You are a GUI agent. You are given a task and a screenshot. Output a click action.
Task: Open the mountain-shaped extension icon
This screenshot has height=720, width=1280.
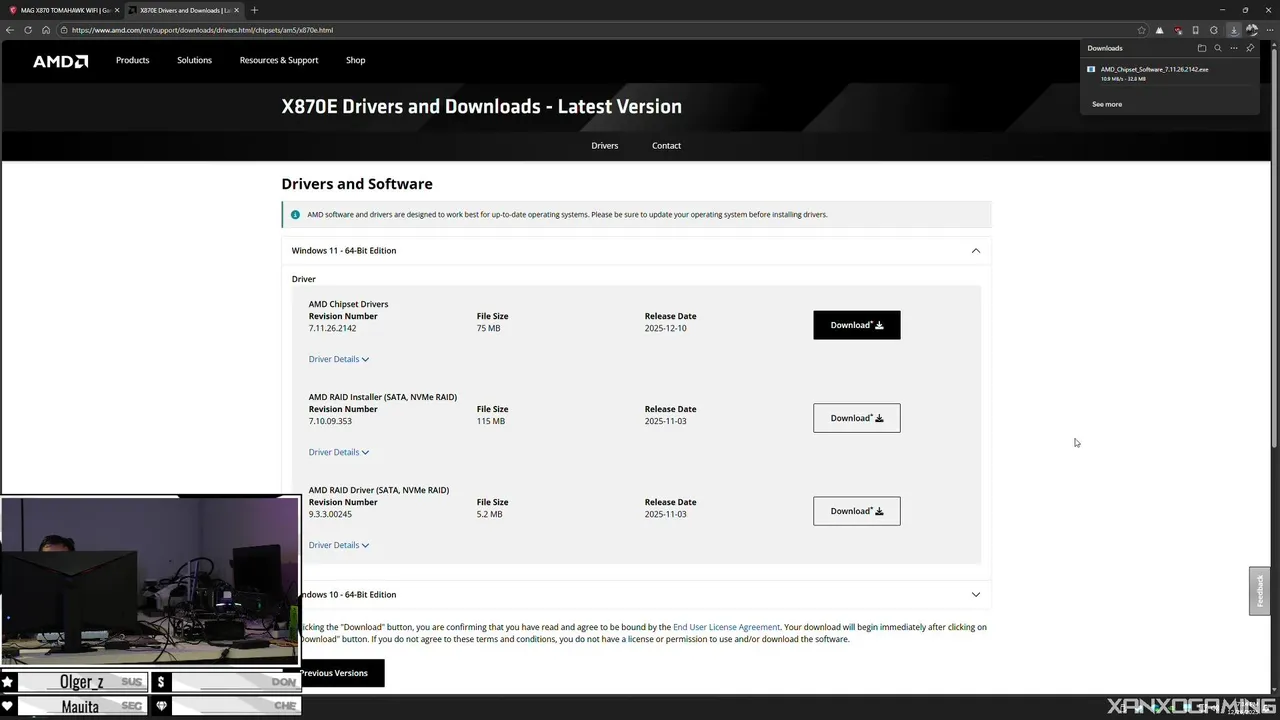pyautogui.click(x=1160, y=30)
